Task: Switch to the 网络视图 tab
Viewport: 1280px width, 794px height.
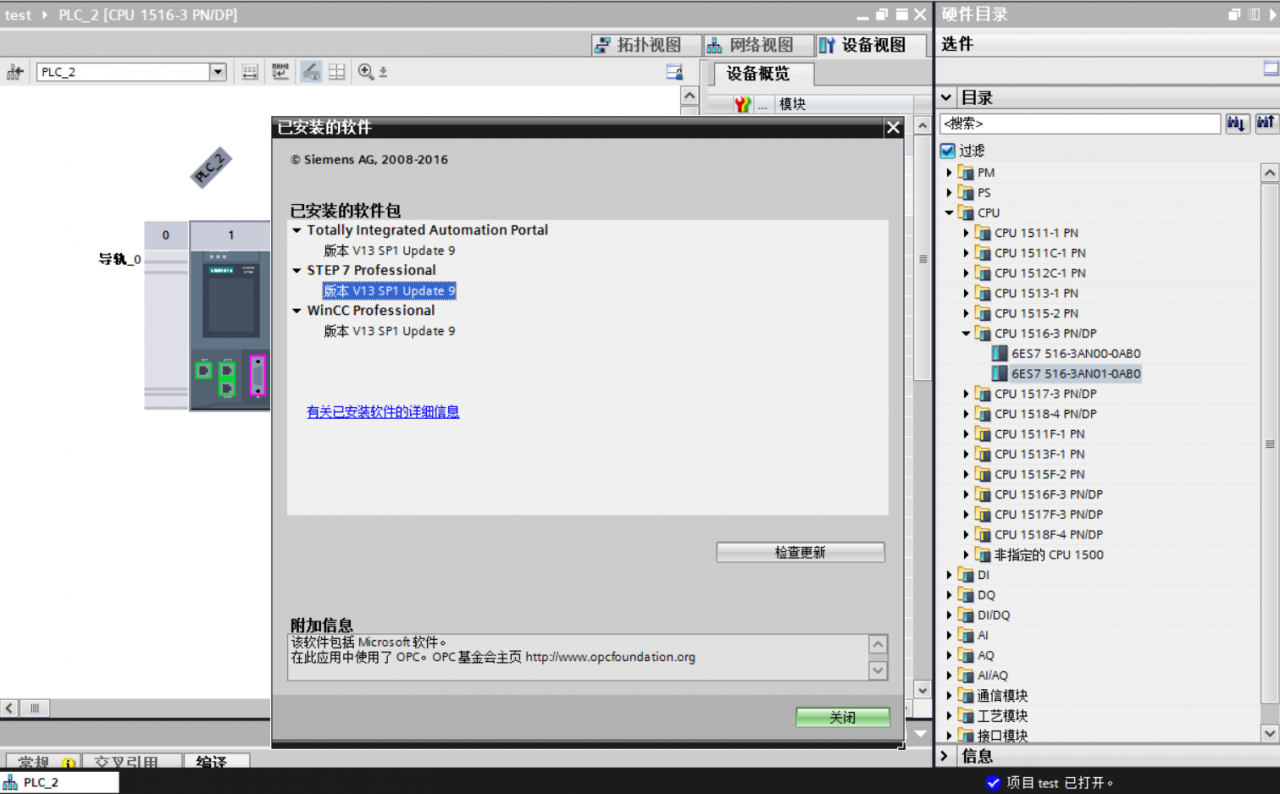Action: (750, 45)
